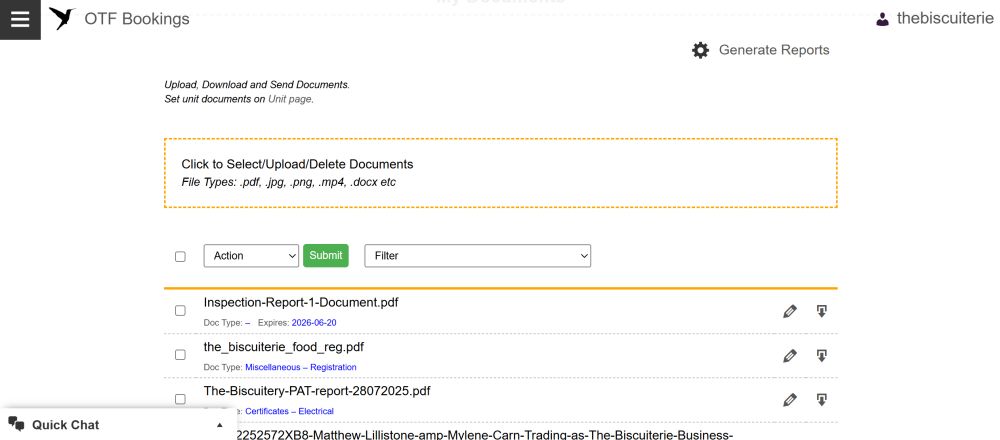Image resolution: width=1000 pixels, height=440 pixels.
Task: Click the Miscellaneous – Registration doc type
Action: pyautogui.click(x=301, y=367)
